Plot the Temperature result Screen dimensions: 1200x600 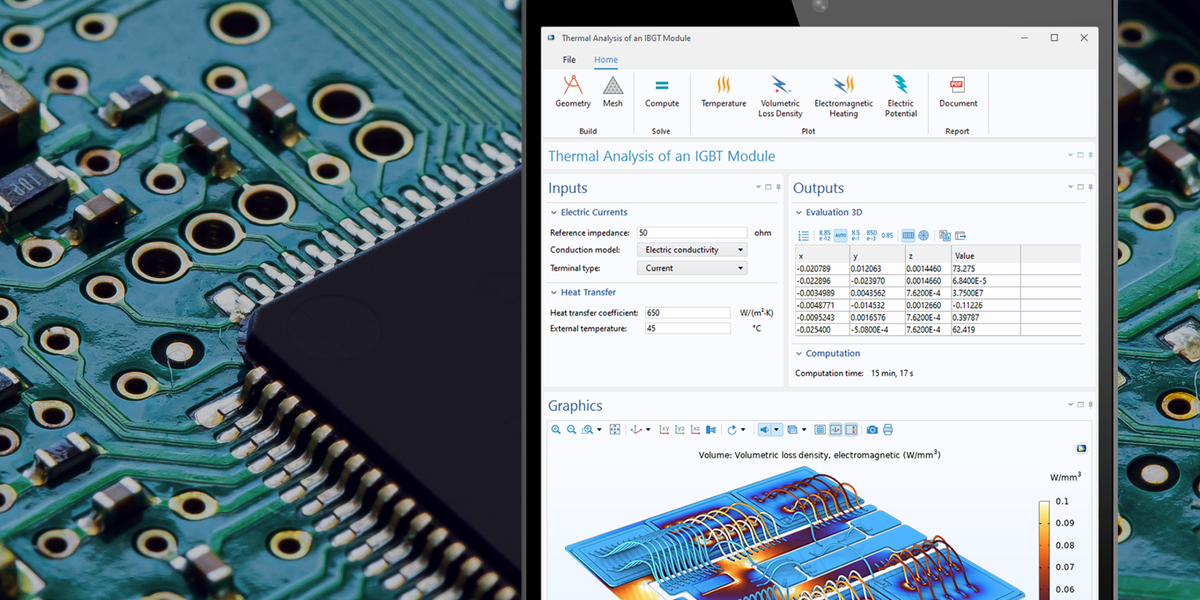tap(723, 90)
